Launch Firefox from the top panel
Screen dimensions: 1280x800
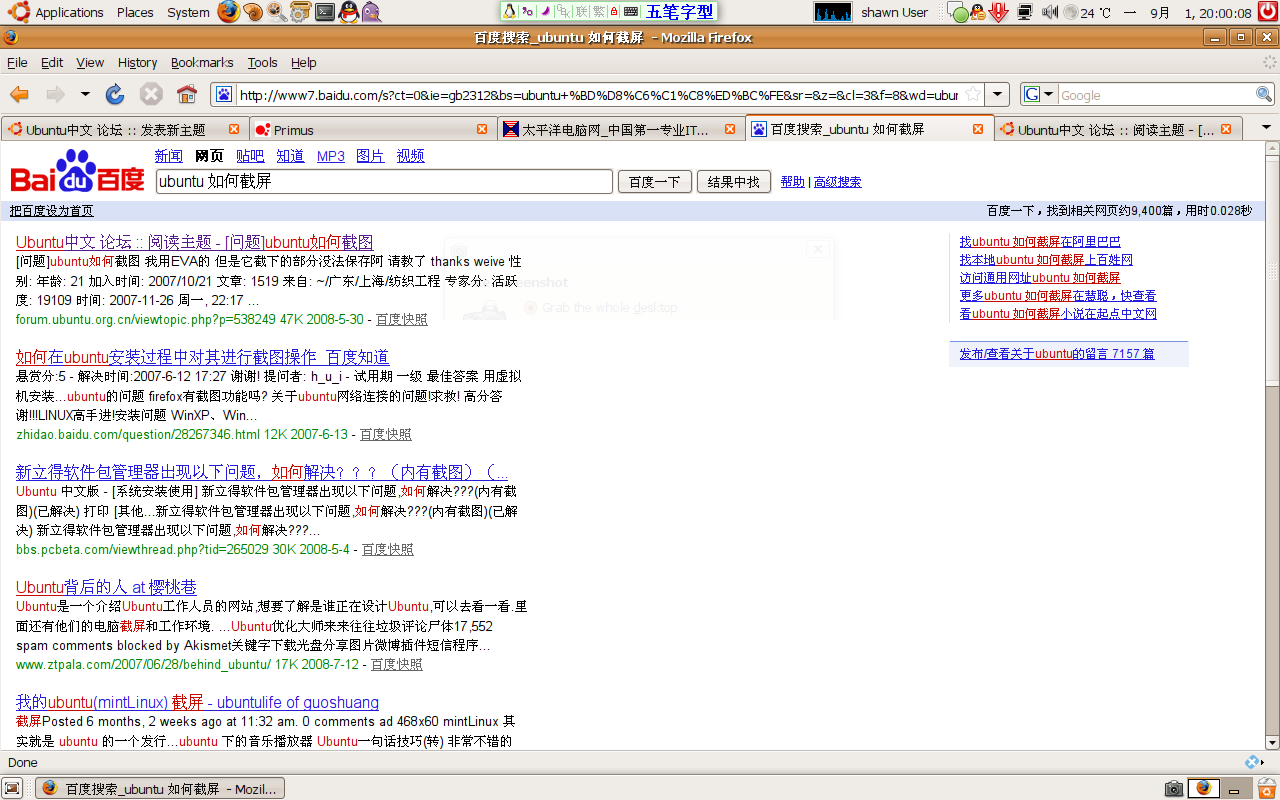click(229, 12)
